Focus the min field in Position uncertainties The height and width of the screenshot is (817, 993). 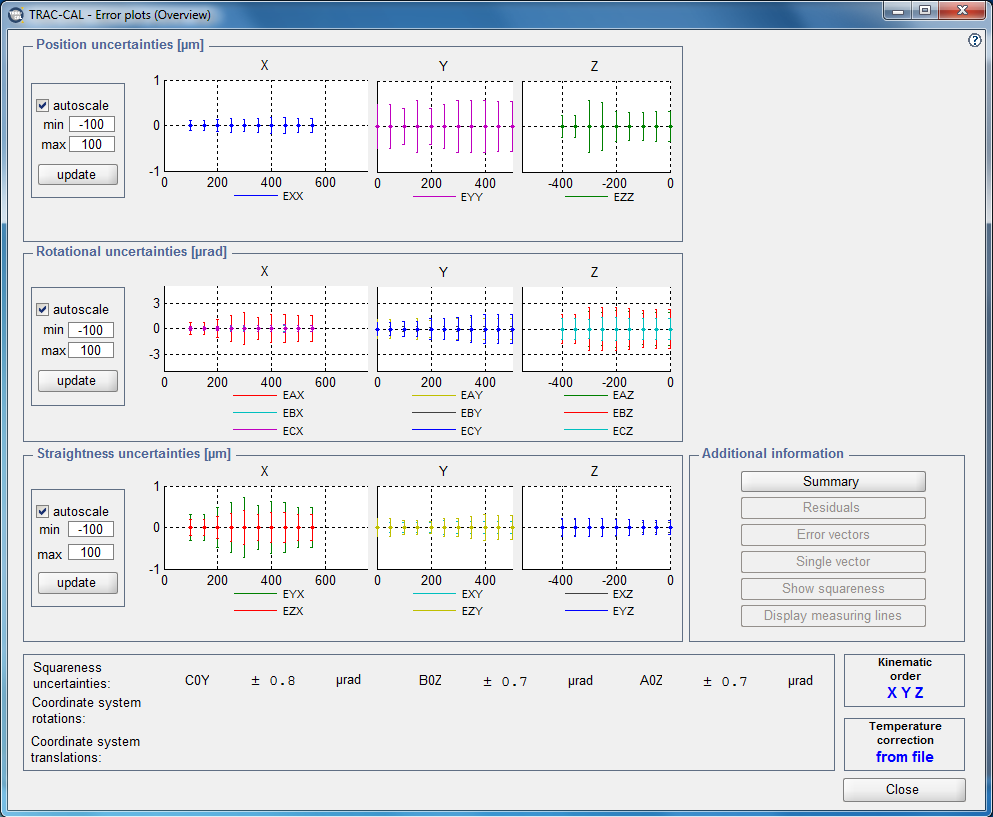coord(92,124)
